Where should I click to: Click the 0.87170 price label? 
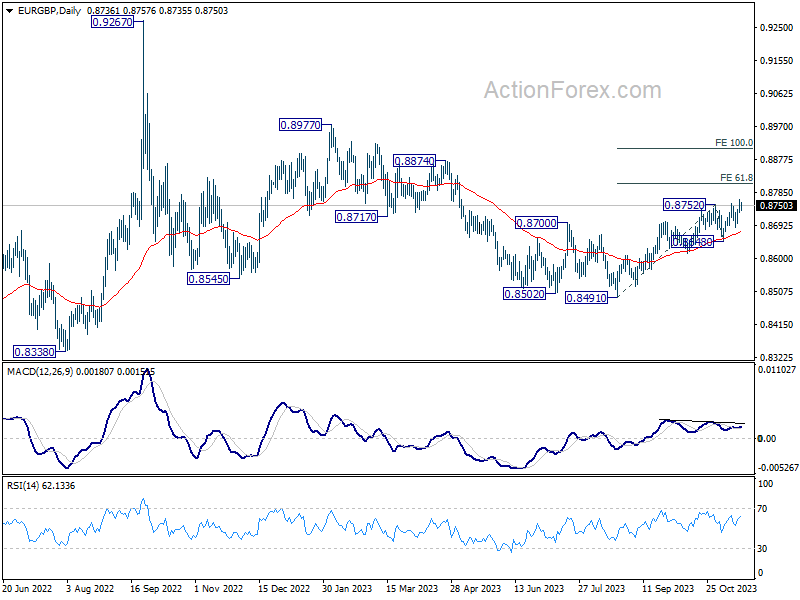click(x=356, y=217)
